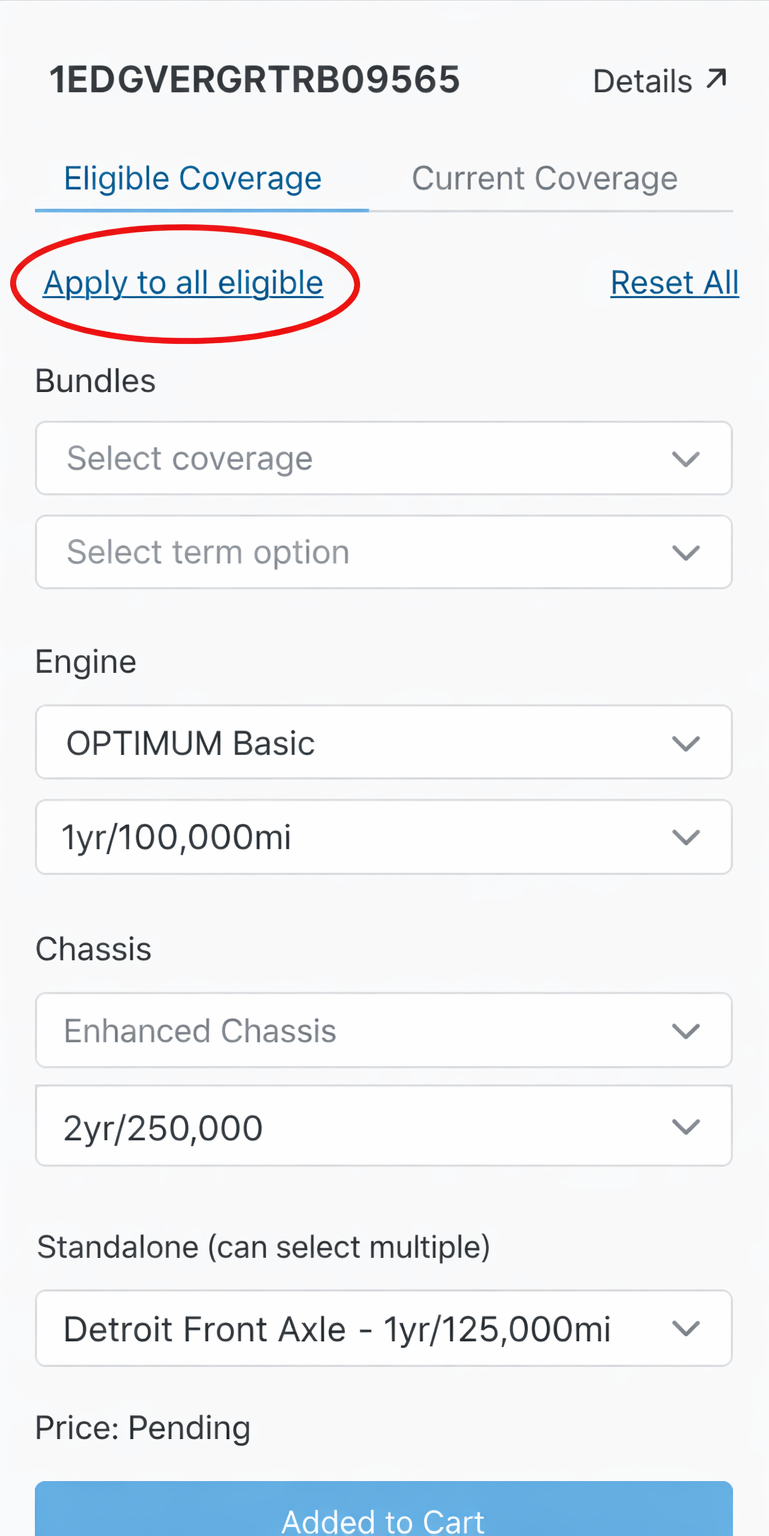
Task: Open the Select coverage dropdown
Action: (x=384, y=458)
